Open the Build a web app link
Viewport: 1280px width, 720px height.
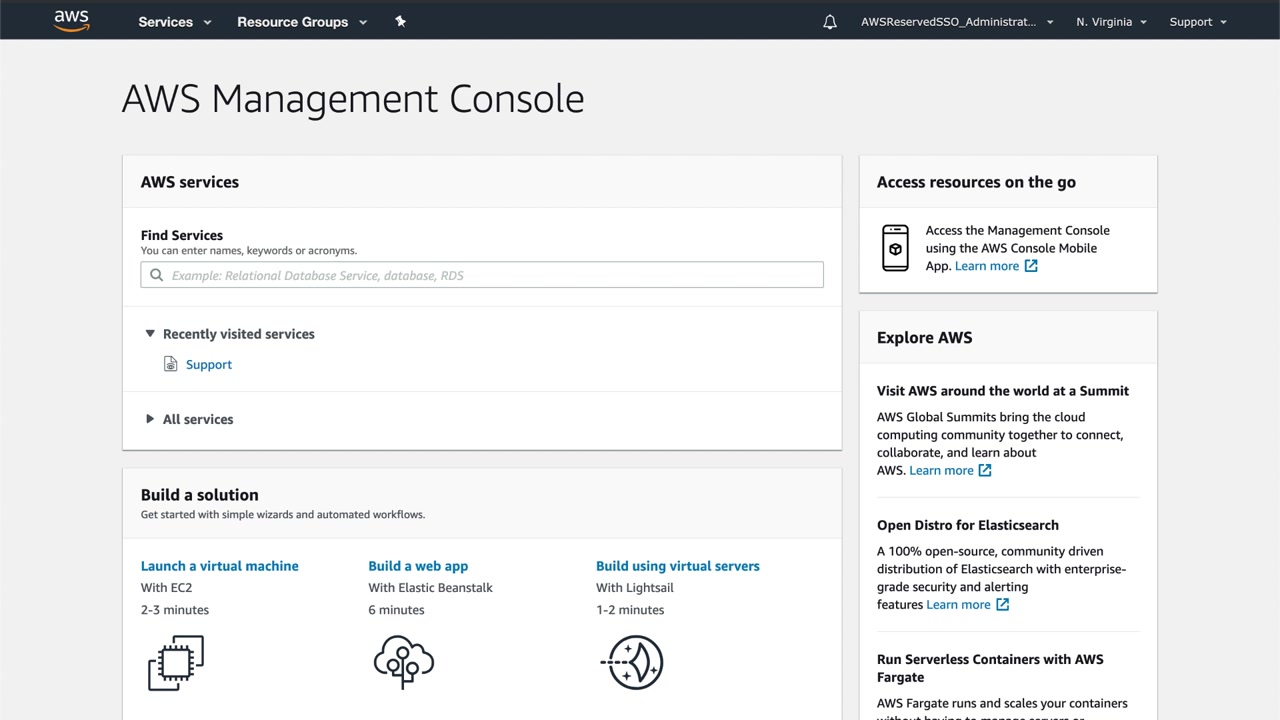click(418, 566)
